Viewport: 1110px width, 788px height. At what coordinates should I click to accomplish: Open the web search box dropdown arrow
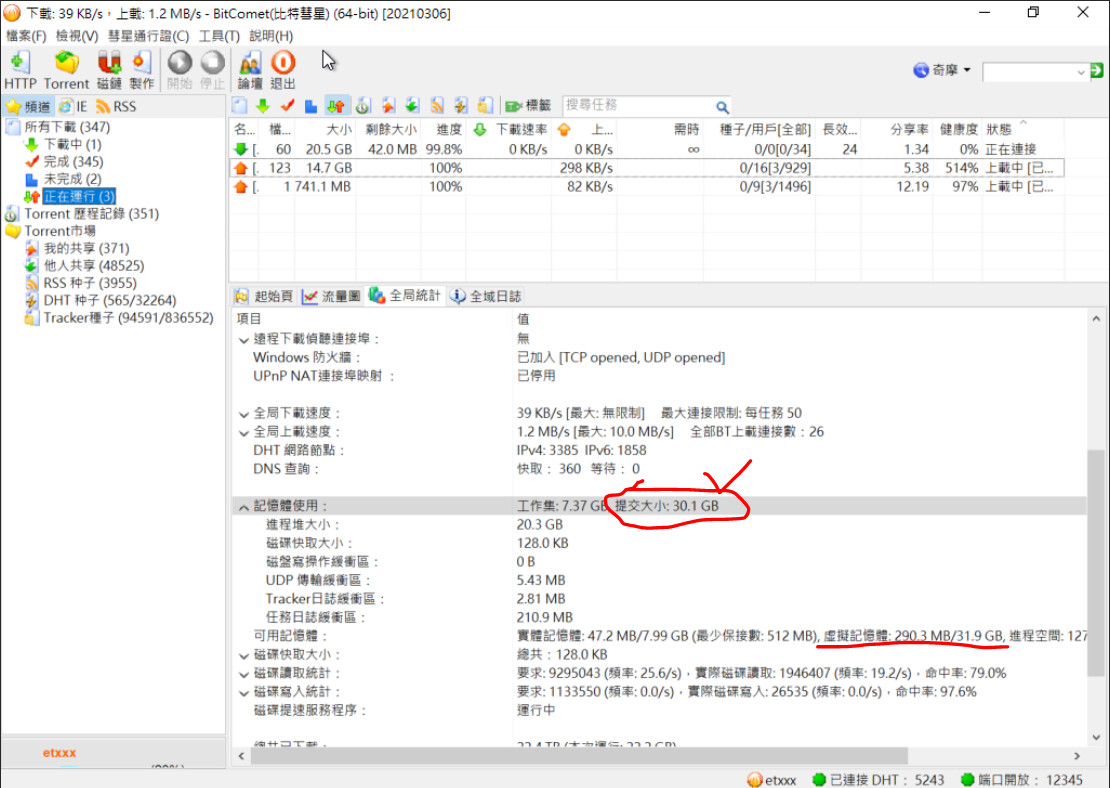1081,72
